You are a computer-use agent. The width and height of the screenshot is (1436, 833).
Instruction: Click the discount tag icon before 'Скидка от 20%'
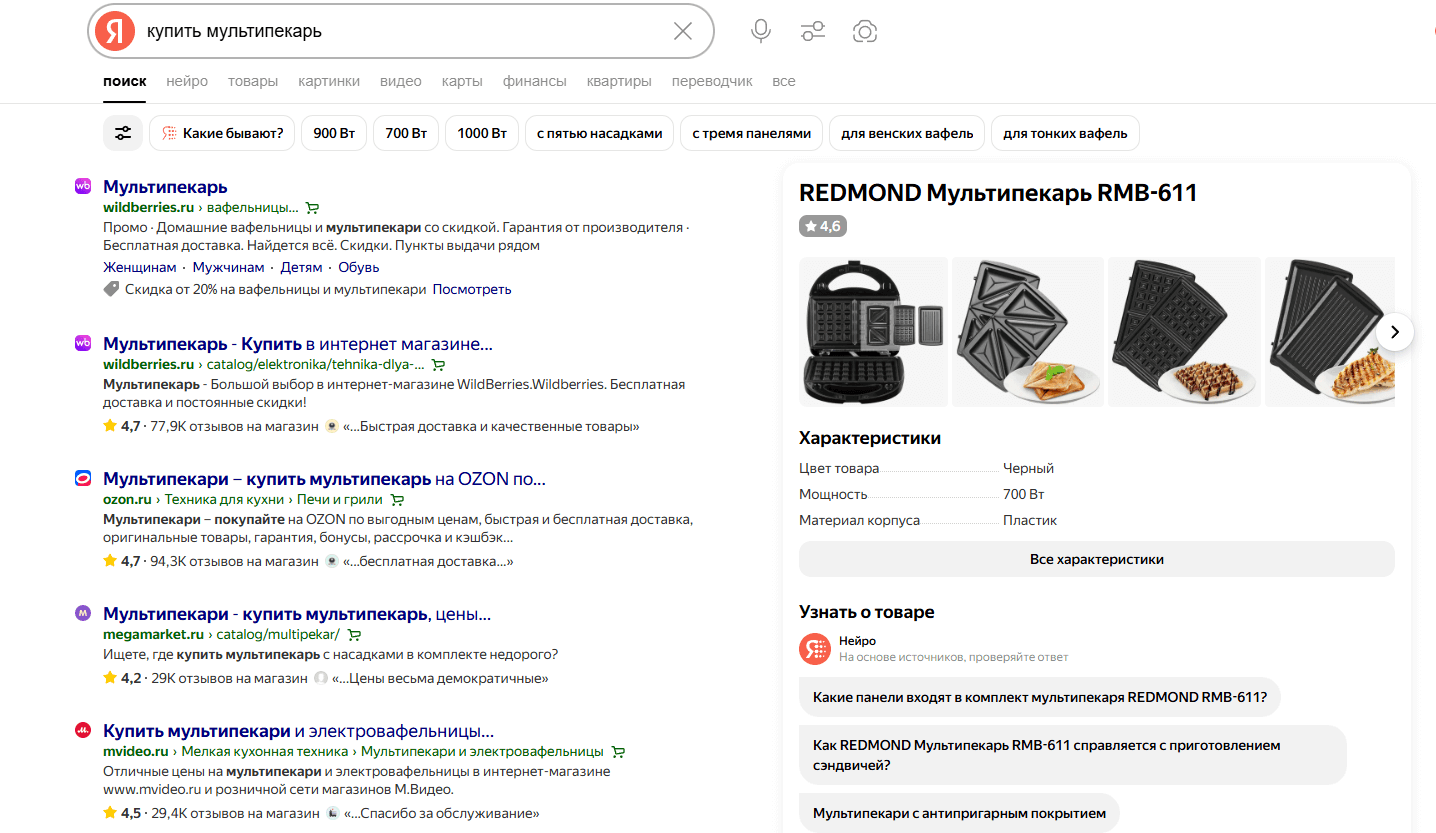coord(111,289)
